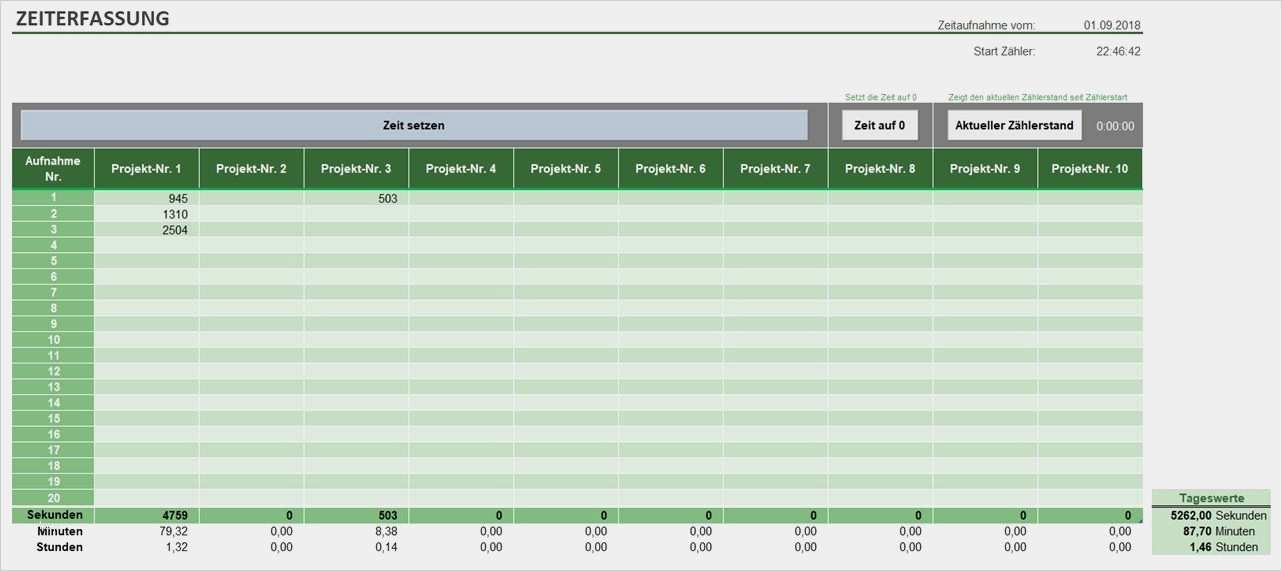Click the Zeit setzen button

click(413, 125)
